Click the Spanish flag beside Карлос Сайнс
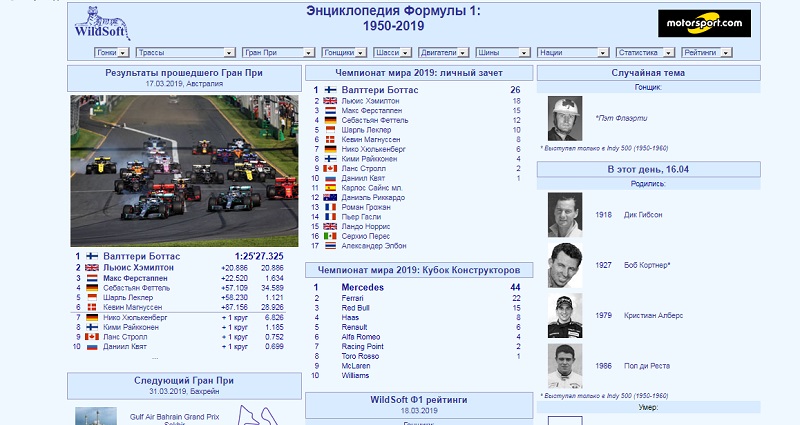Screen dimensions: 800x425 pos(330,187)
